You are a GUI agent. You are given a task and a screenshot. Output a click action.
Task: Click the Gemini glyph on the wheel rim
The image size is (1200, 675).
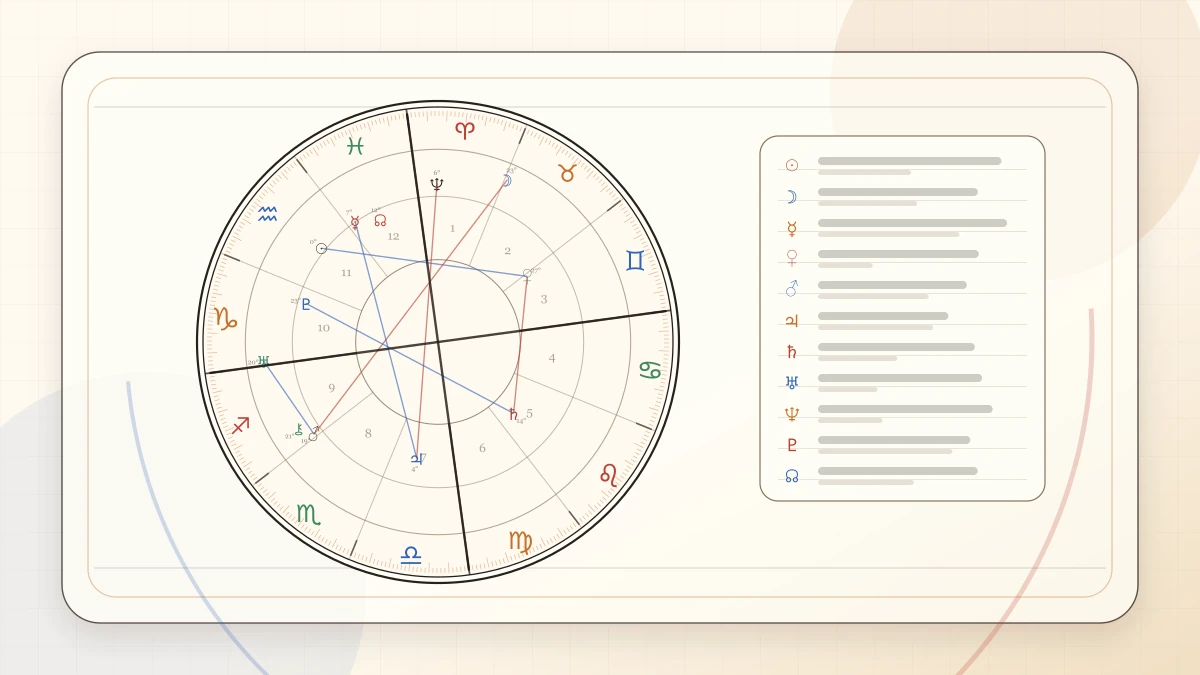tap(635, 261)
